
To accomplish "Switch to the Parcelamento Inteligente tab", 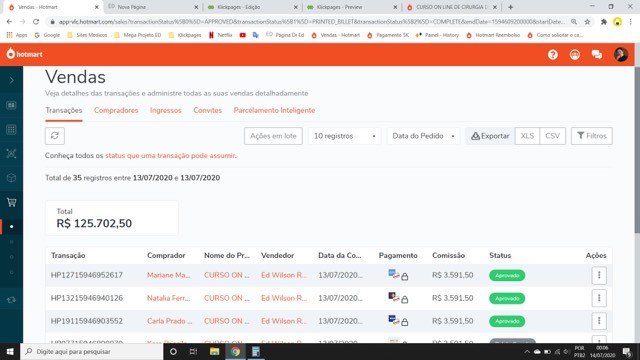I will tap(274, 110).
